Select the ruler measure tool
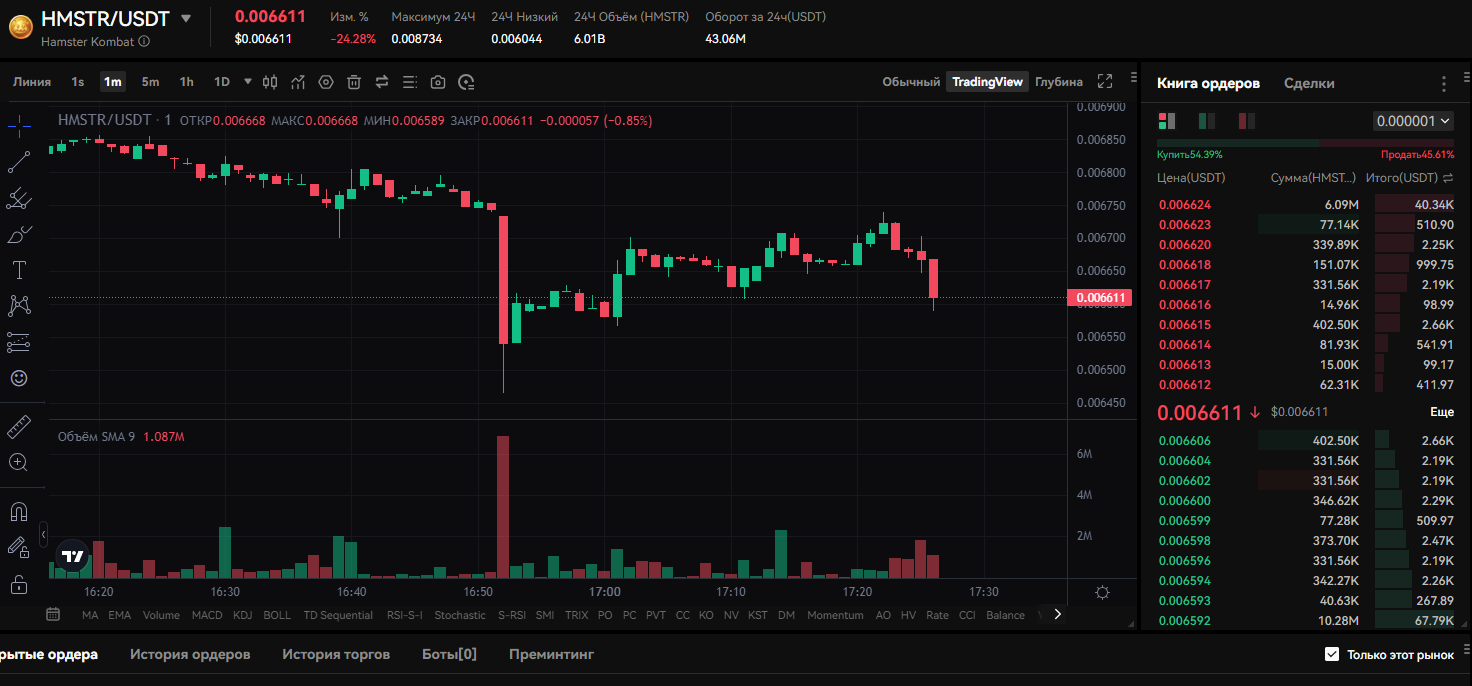 tap(19, 427)
